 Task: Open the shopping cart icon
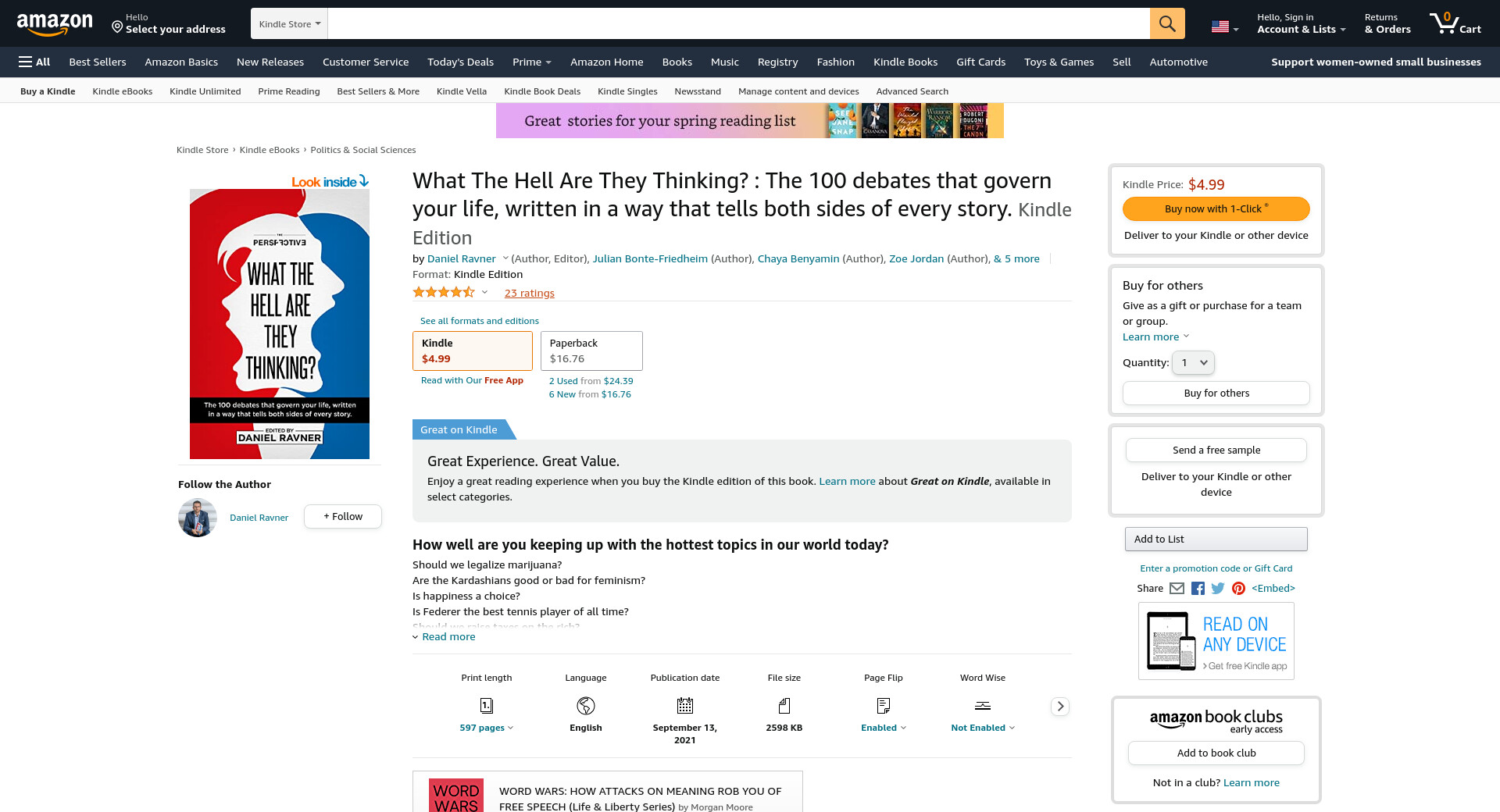(1454, 23)
